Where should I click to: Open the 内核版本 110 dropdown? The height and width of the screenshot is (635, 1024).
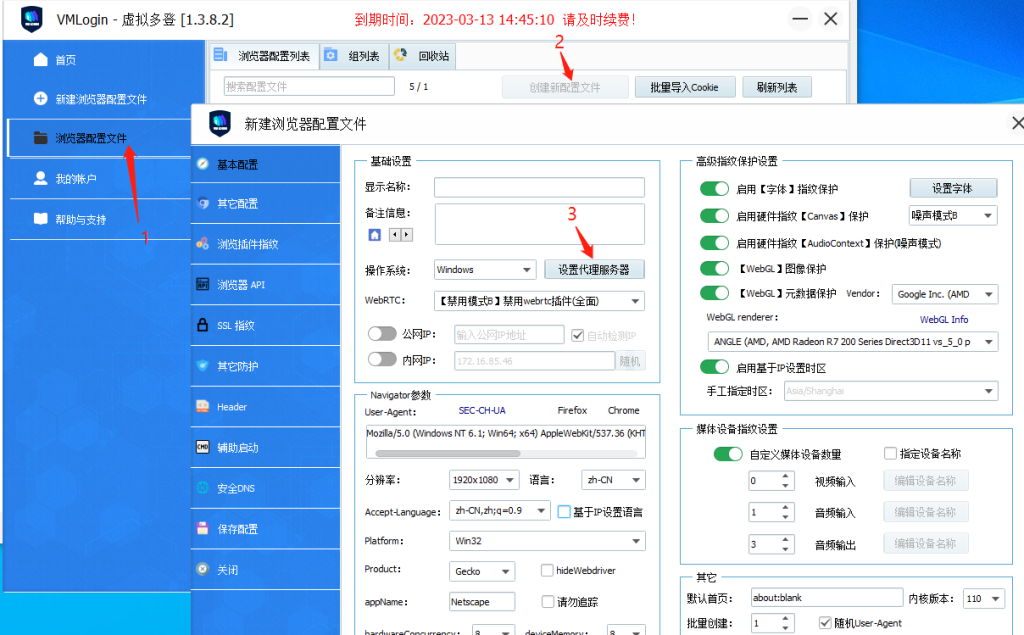tap(984, 598)
